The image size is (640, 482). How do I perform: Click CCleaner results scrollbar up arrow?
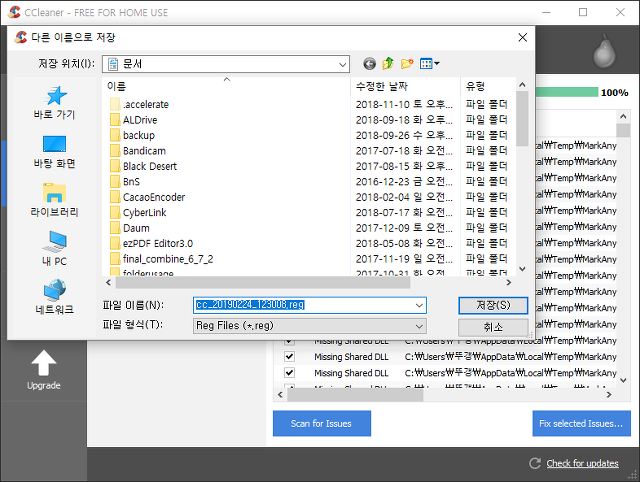623,117
